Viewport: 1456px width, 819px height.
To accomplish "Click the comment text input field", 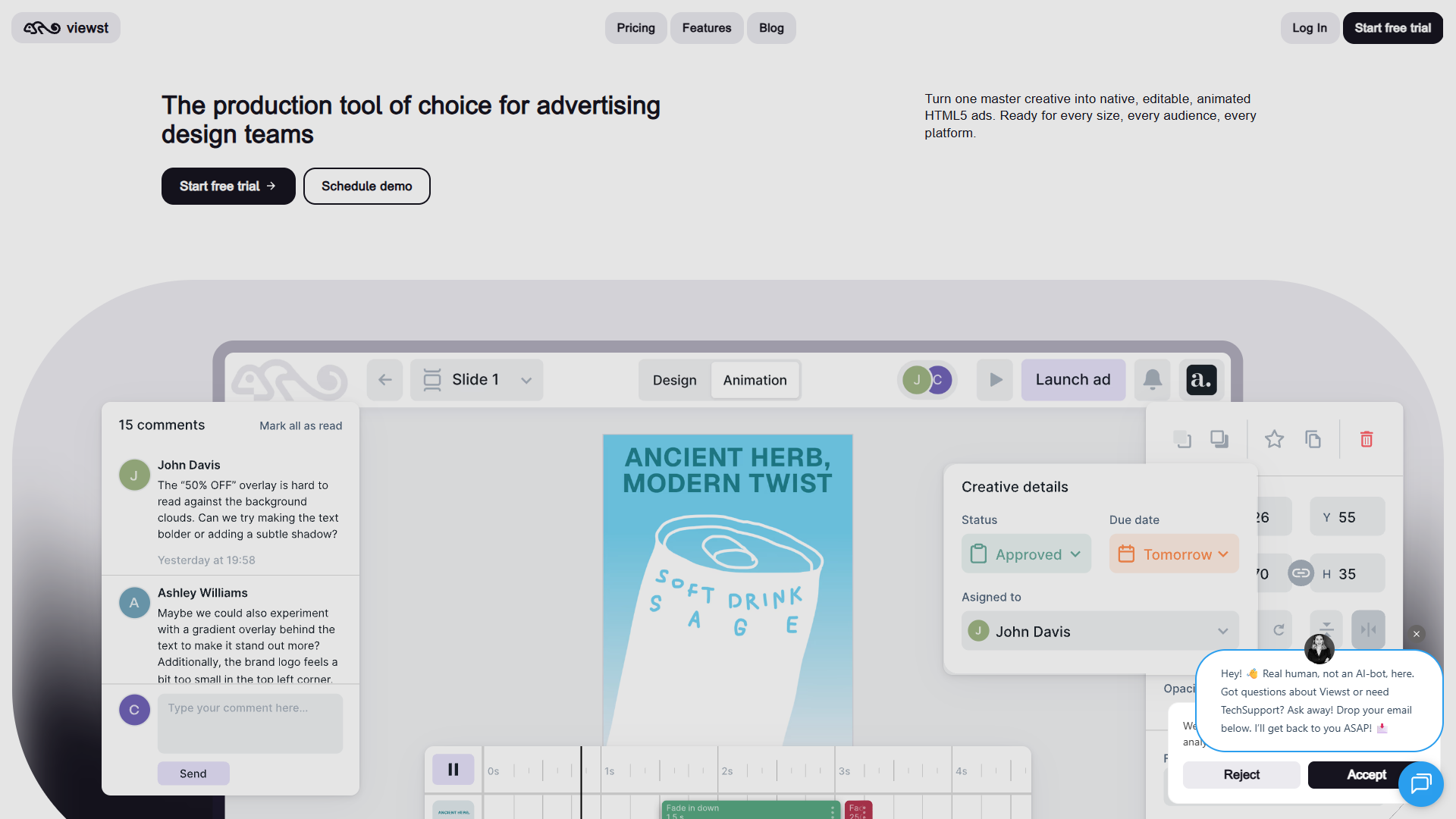I will click(x=250, y=723).
